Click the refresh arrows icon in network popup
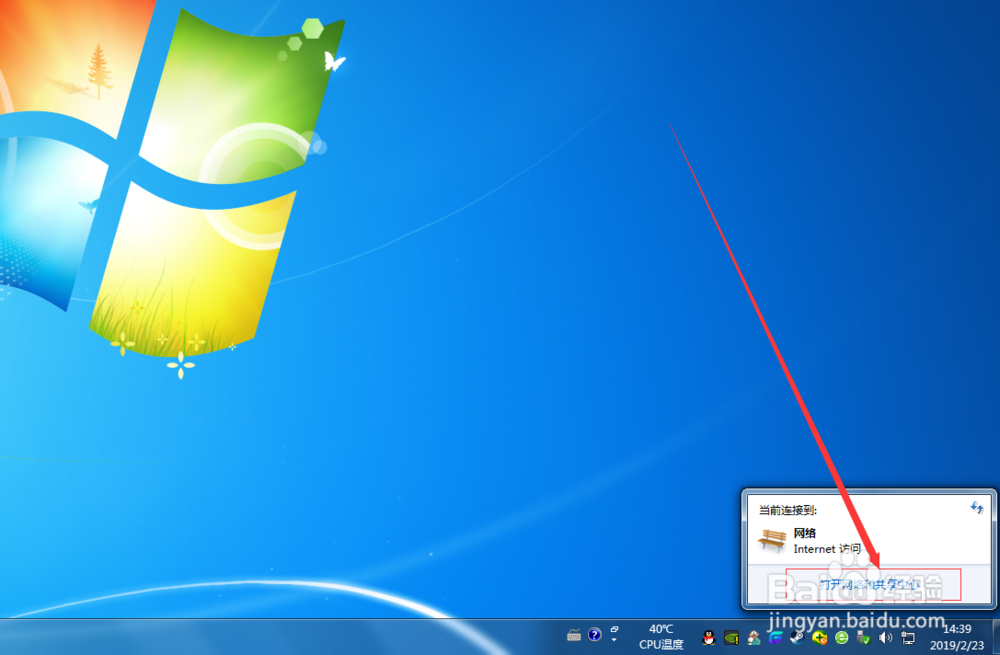 (977, 508)
